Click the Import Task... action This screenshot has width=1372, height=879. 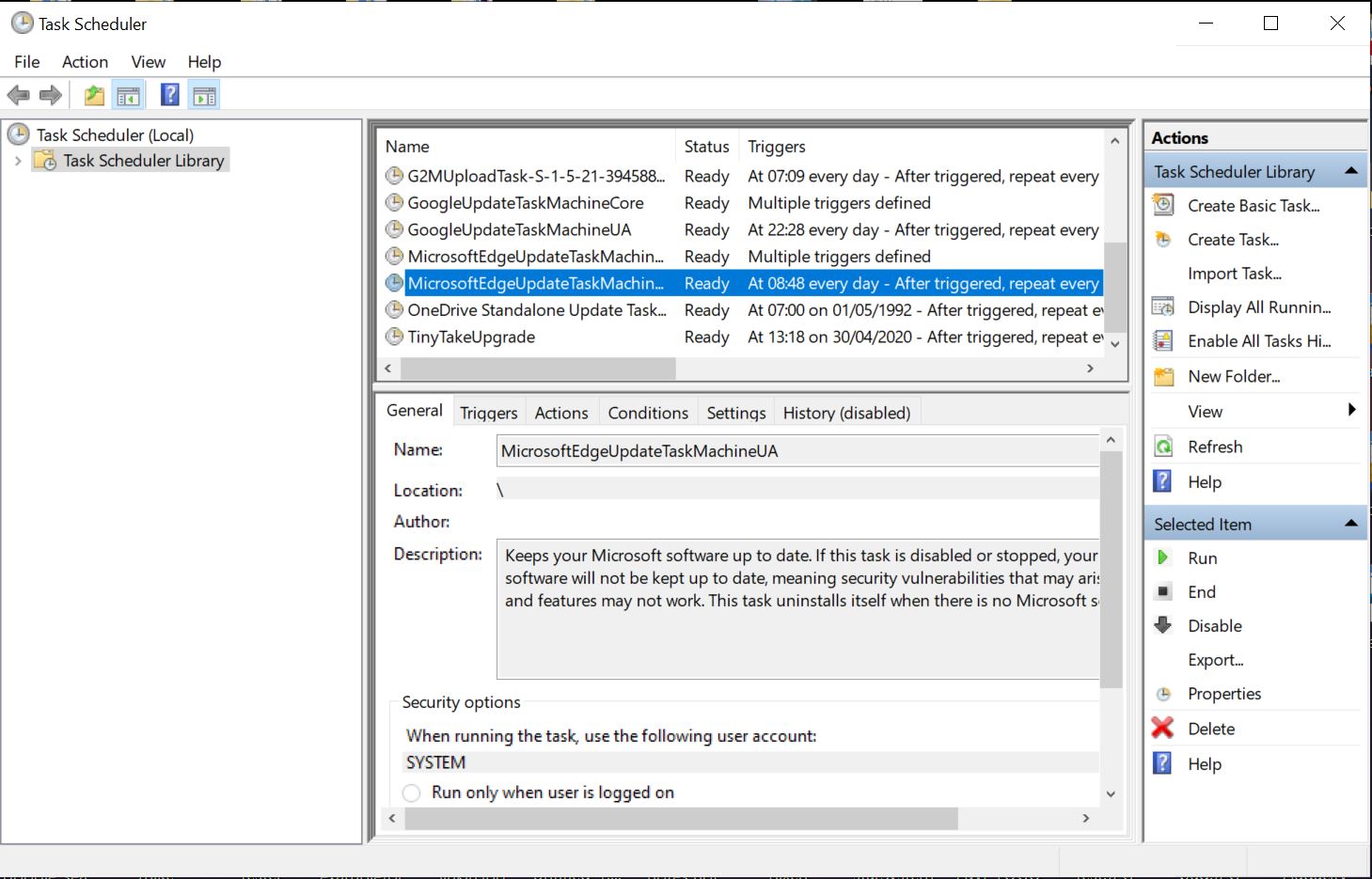click(x=1235, y=274)
